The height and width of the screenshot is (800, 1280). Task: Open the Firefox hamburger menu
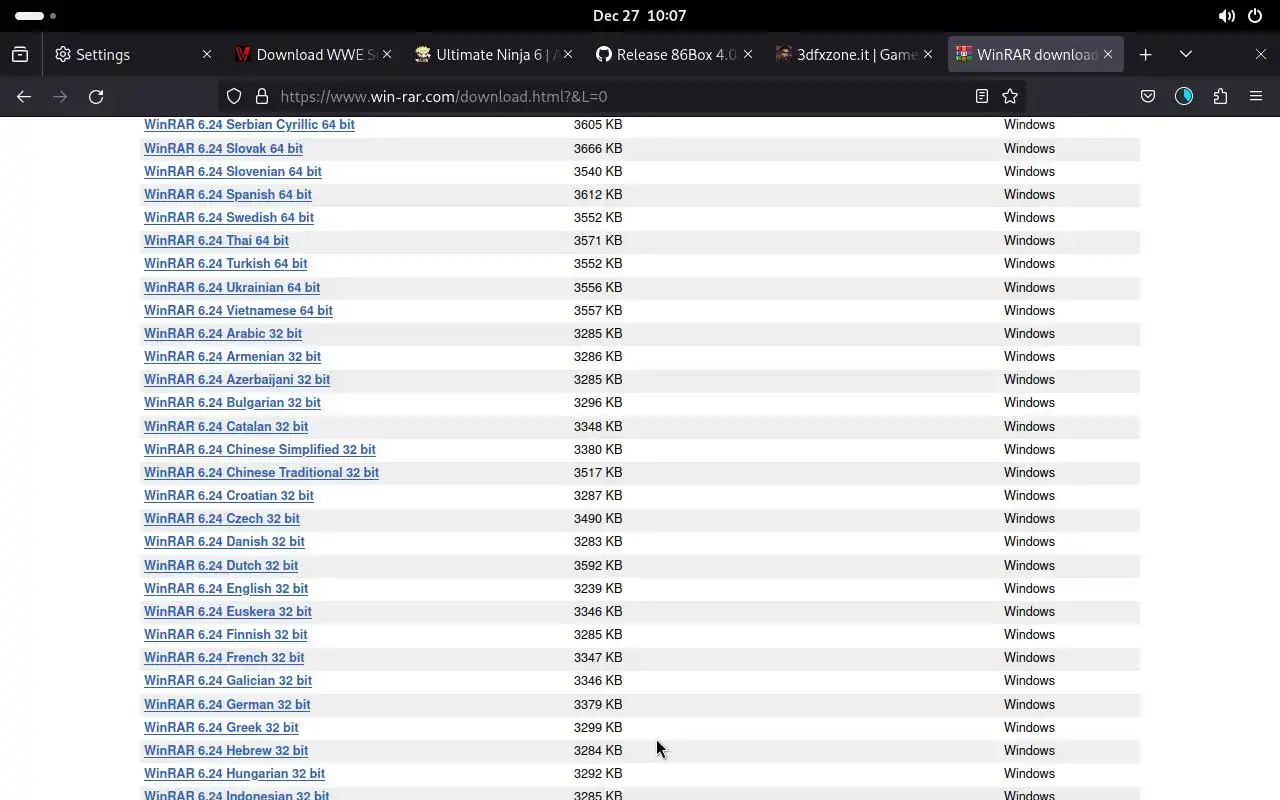pyautogui.click(x=1256, y=96)
